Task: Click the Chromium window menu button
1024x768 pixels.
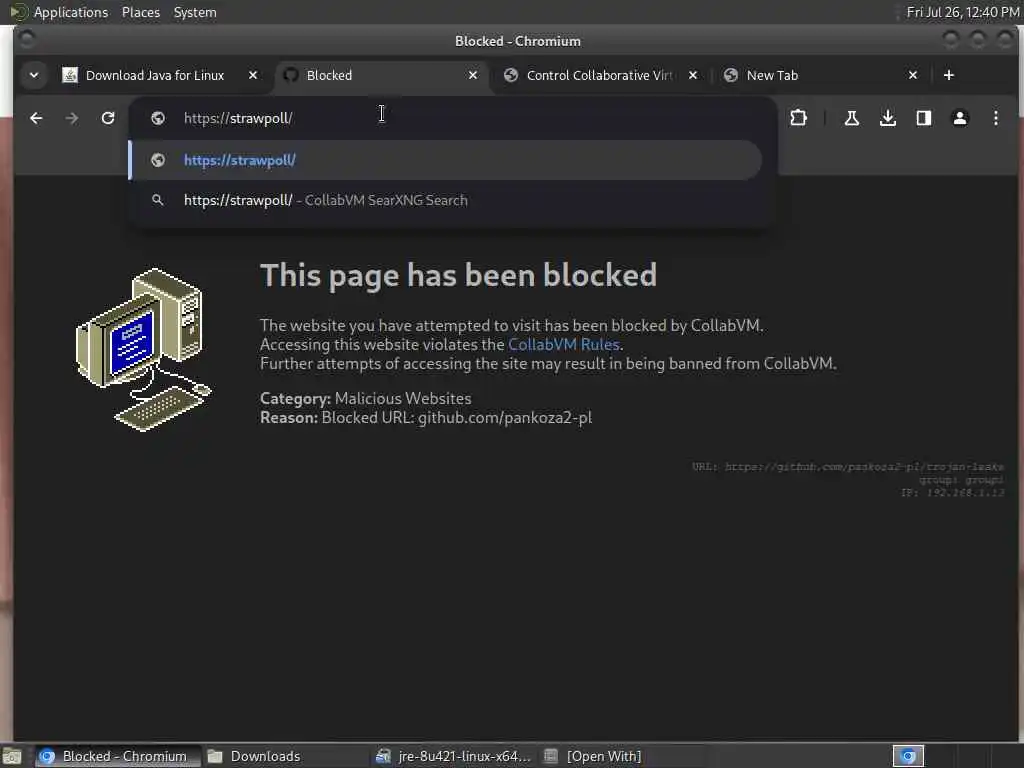Action: (26, 40)
